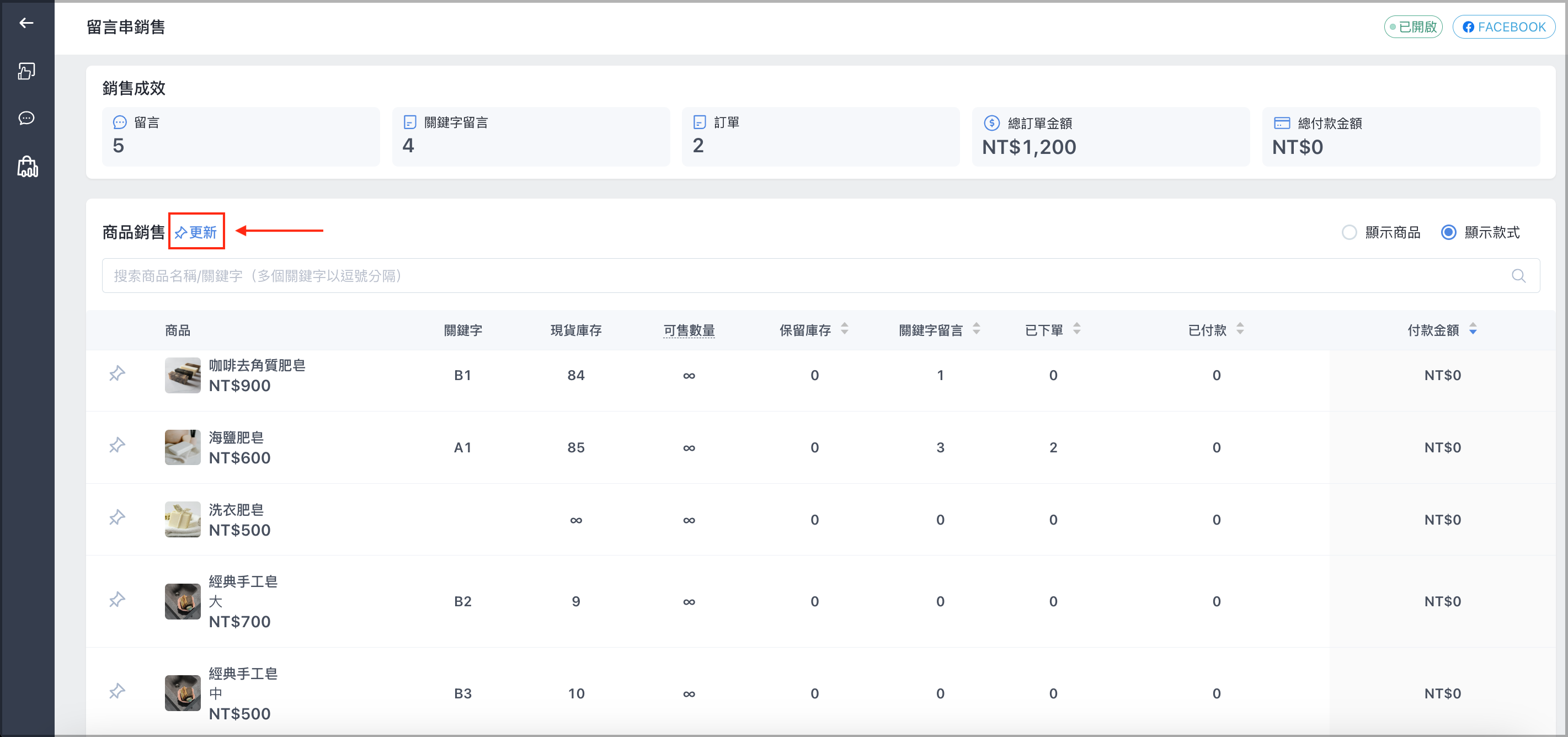Click the search magnifier icon
Viewport: 1568px width, 737px height.
point(1518,276)
